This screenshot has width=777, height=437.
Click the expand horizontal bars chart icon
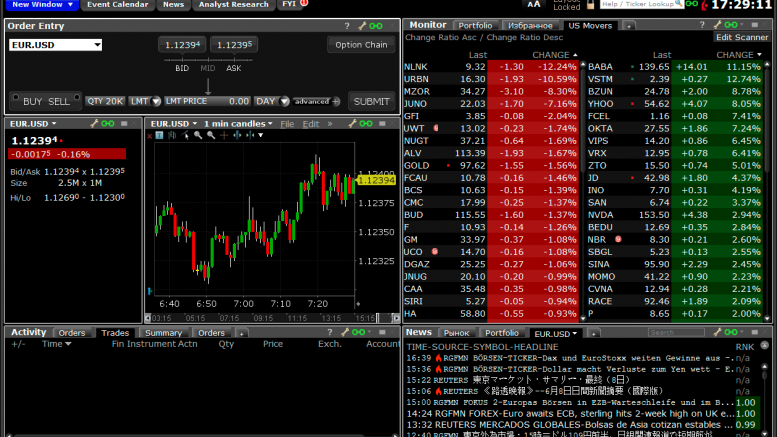click(237, 135)
